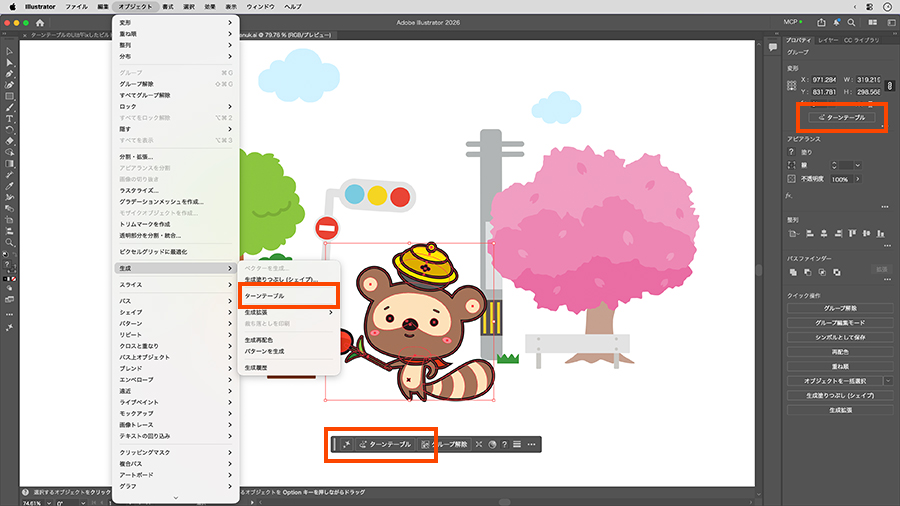Choose ターンテーブル in the 生成 submenu
Image resolution: width=900 pixels, height=506 pixels.
tap(289, 296)
